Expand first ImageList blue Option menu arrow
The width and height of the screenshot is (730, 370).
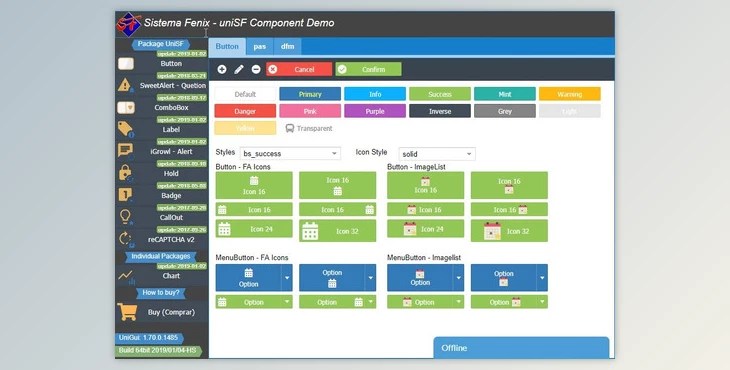459,278
